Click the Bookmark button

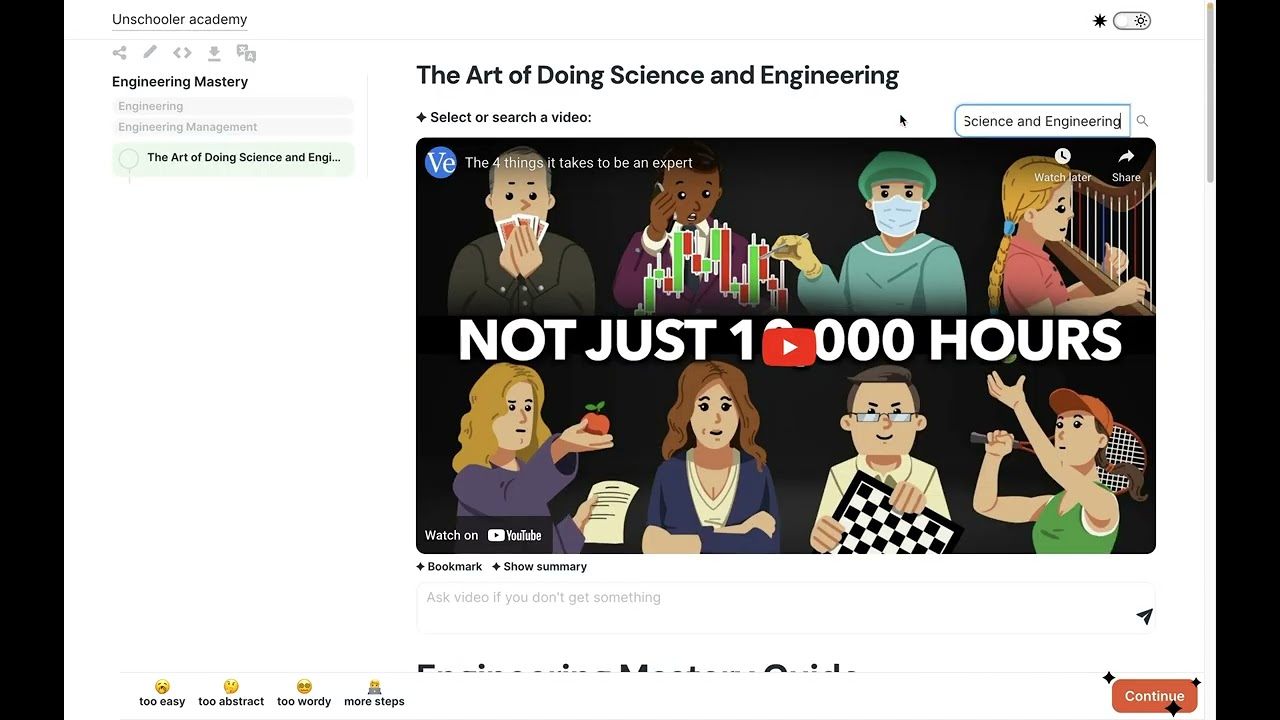(449, 566)
